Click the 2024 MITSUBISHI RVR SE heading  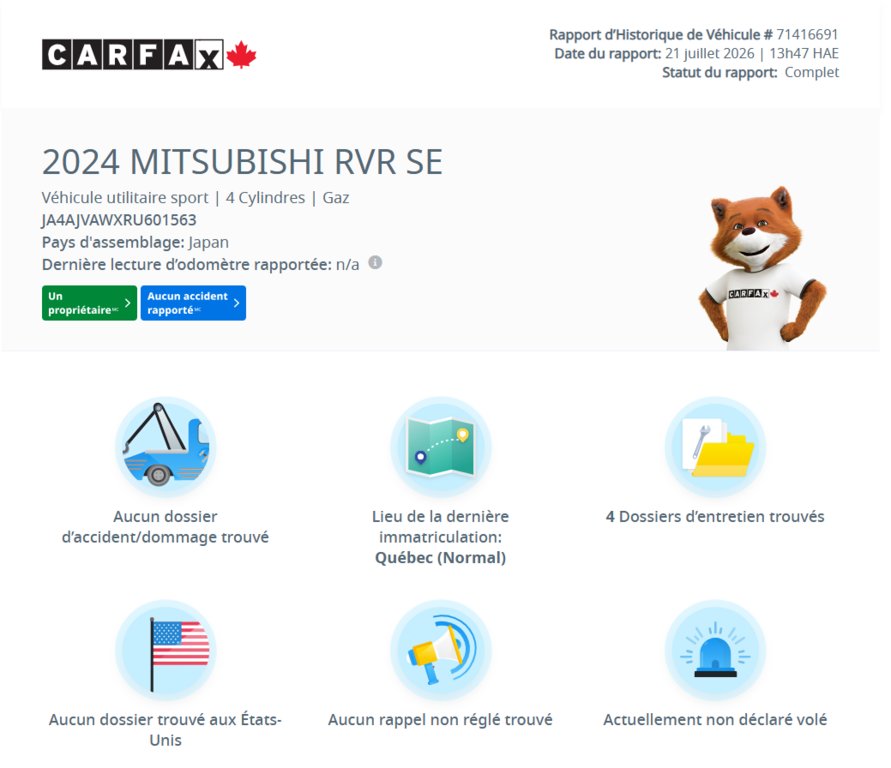pos(242,162)
